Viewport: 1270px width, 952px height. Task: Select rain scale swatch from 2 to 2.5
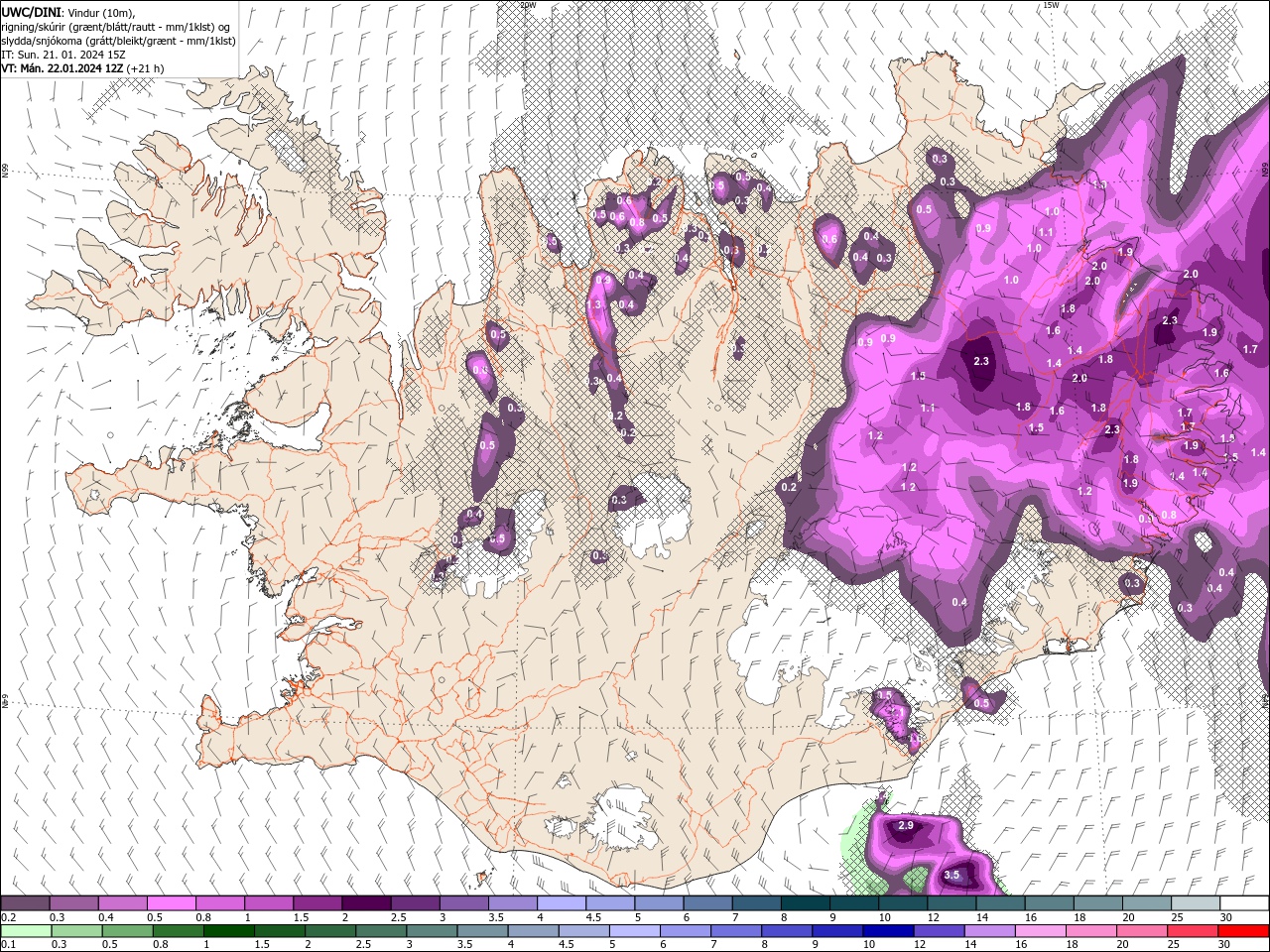[x=330, y=930]
